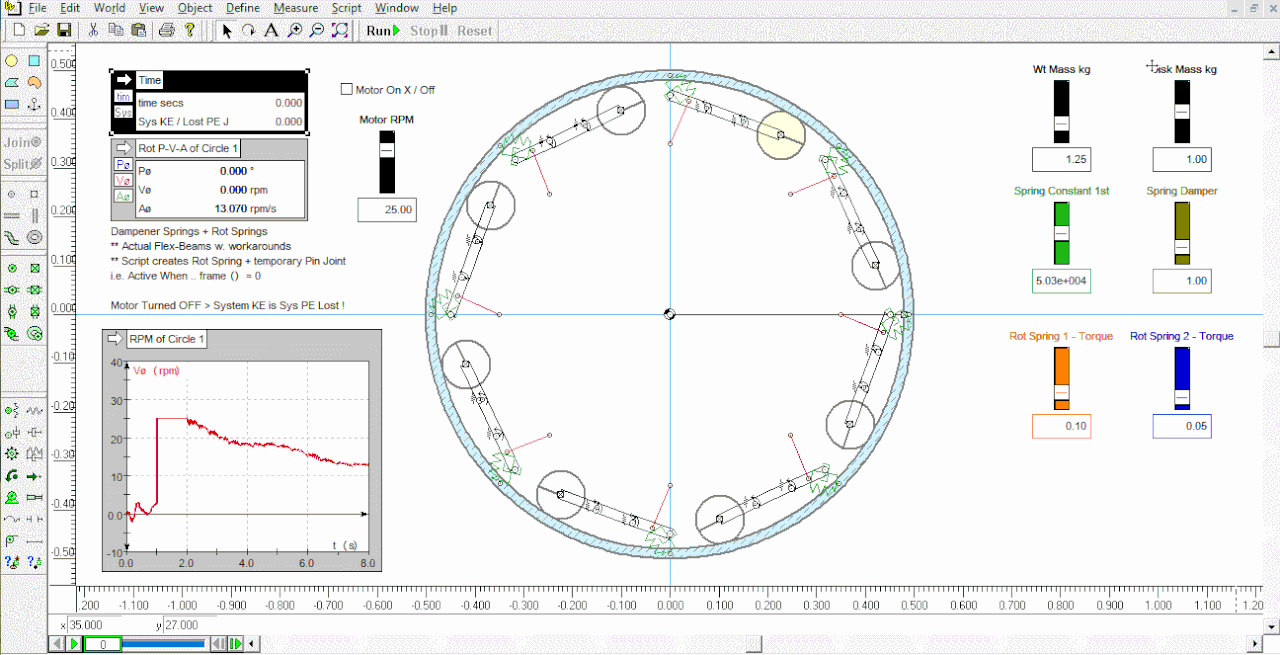The width and height of the screenshot is (1280, 655).
Task: Click the orange Rot Spring 1 Torque slider
Action: [1062, 379]
